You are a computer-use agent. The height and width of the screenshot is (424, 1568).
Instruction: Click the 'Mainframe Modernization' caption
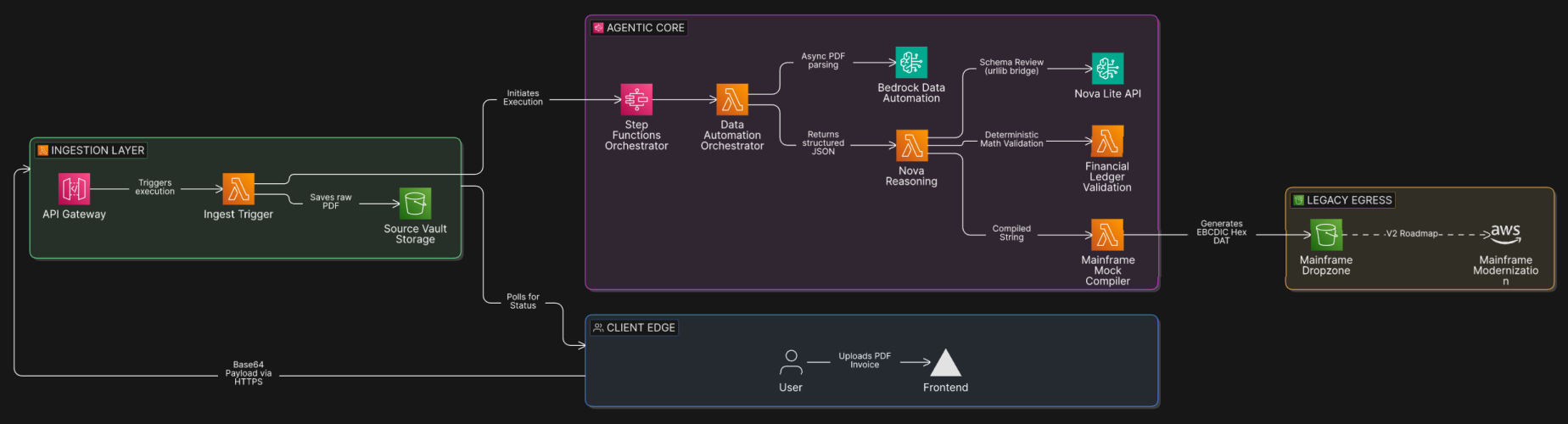[x=1505, y=271]
